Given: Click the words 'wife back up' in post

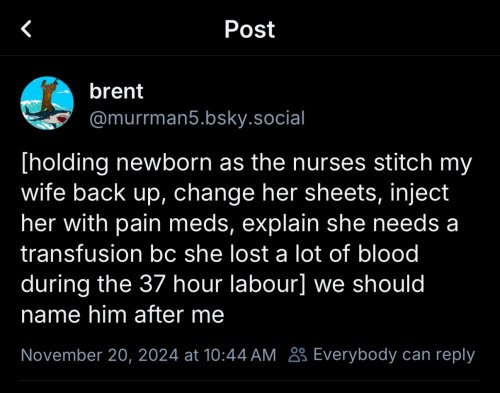Looking at the screenshot, I should click(91, 194).
